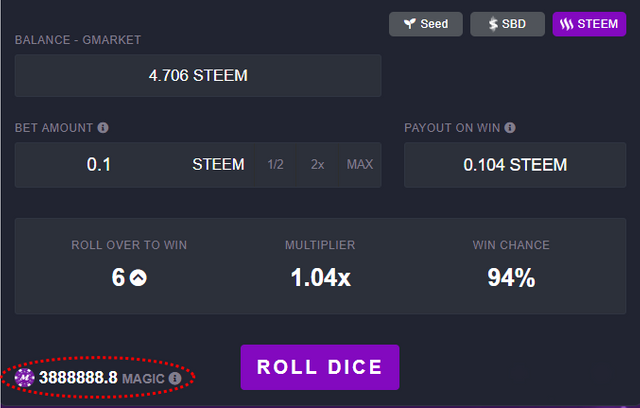Click the purple MAGIC token chip icon

pos(25,378)
